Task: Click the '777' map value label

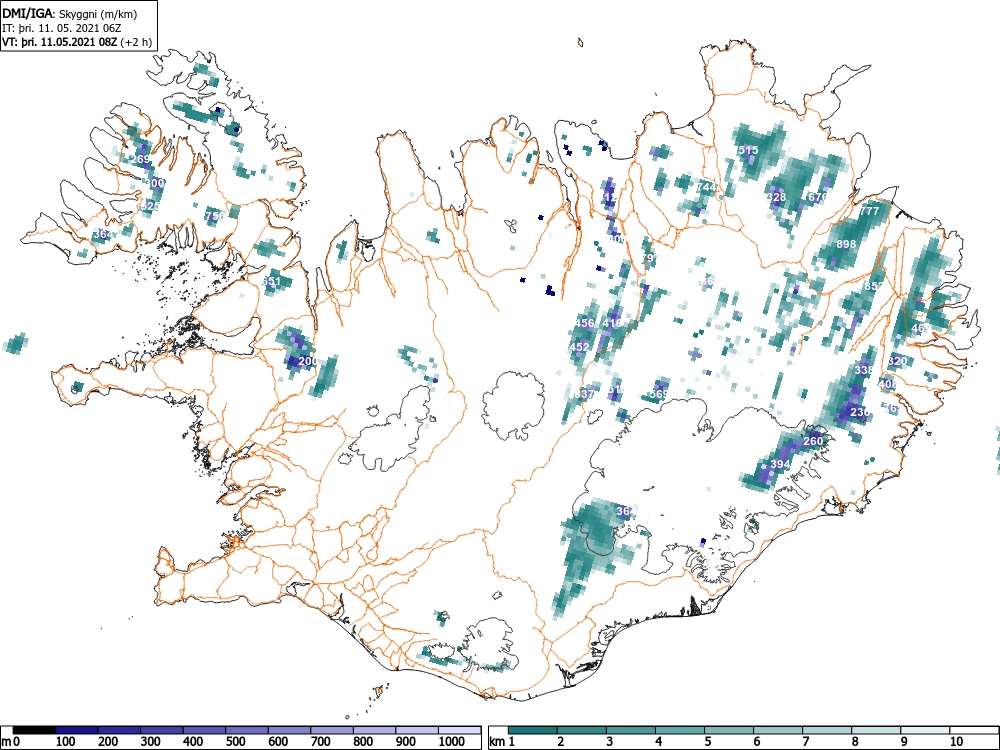Action: point(869,211)
